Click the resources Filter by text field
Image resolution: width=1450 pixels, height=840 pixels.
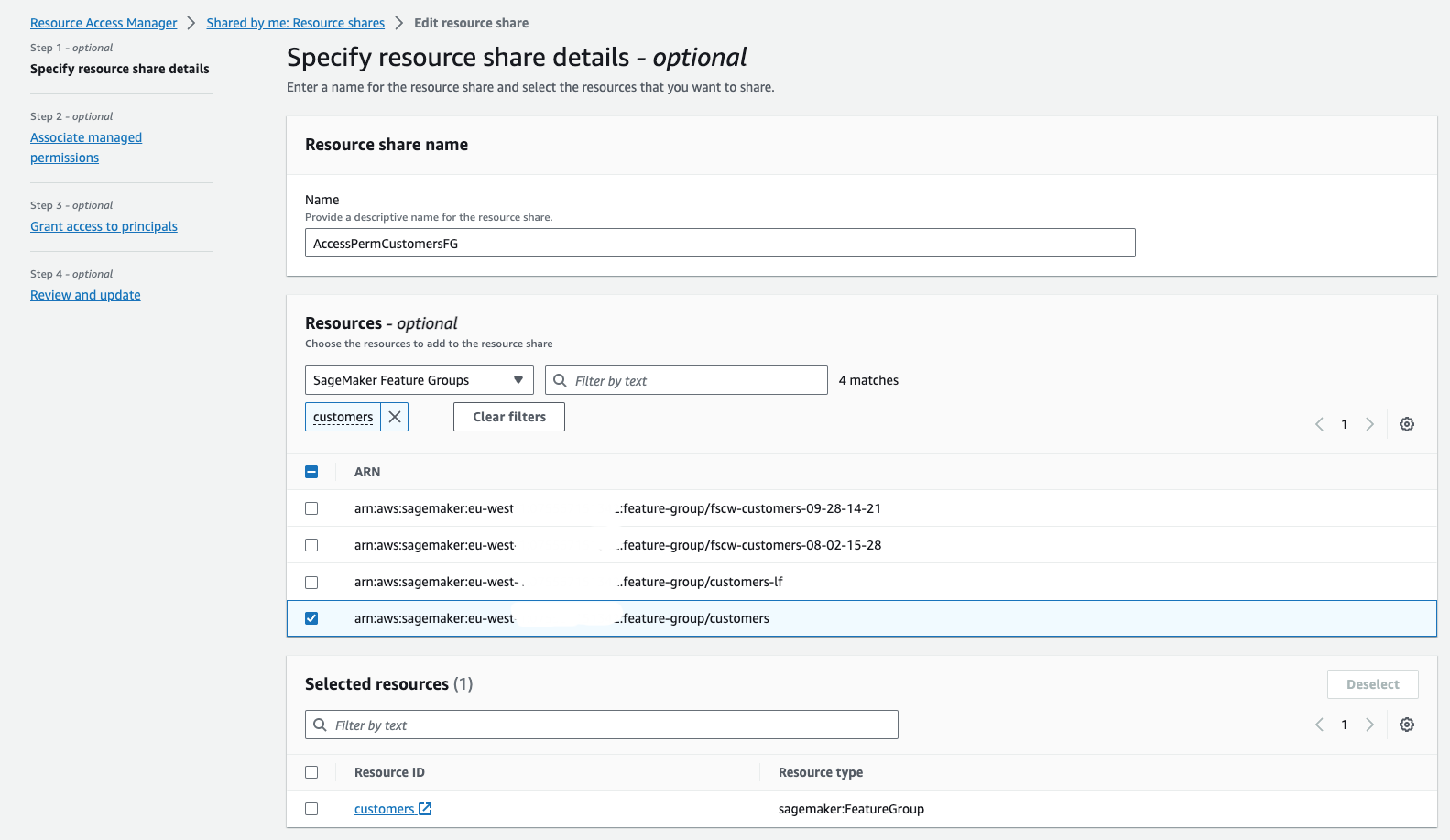686,380
